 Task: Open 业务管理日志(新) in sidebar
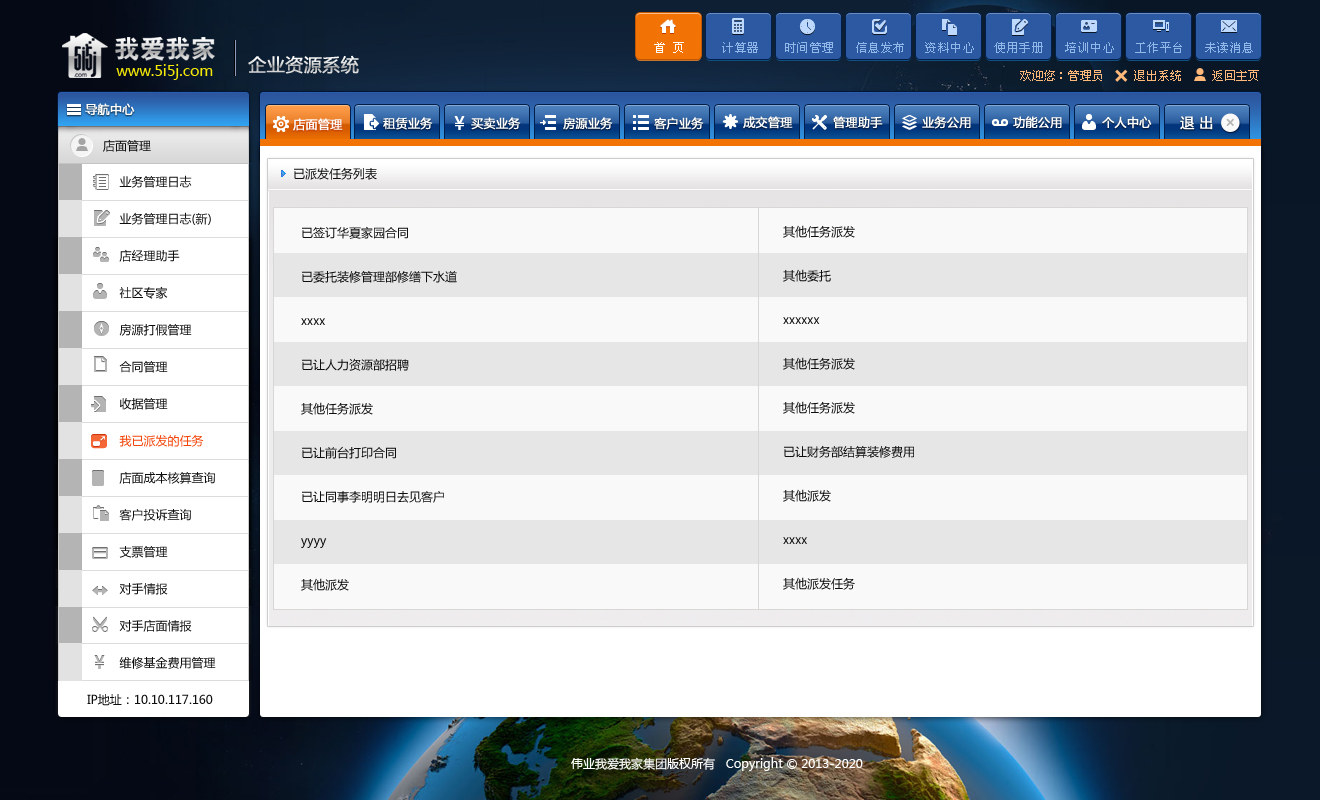(x=153, y=219)
